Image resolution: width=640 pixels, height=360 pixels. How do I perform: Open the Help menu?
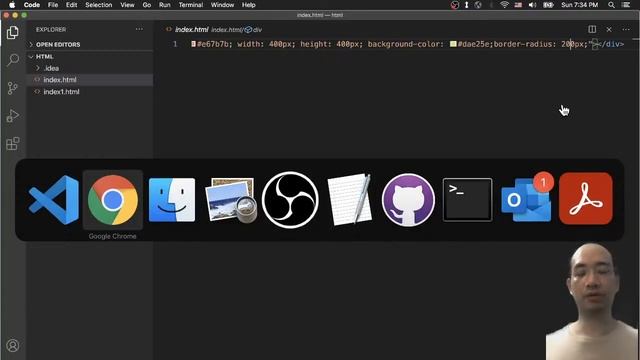tap(248, 5)
